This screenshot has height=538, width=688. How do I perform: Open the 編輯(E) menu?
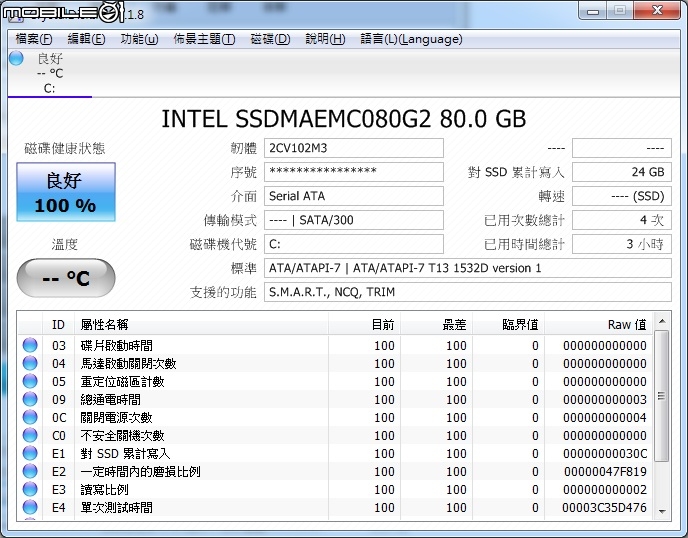(86, 39)
